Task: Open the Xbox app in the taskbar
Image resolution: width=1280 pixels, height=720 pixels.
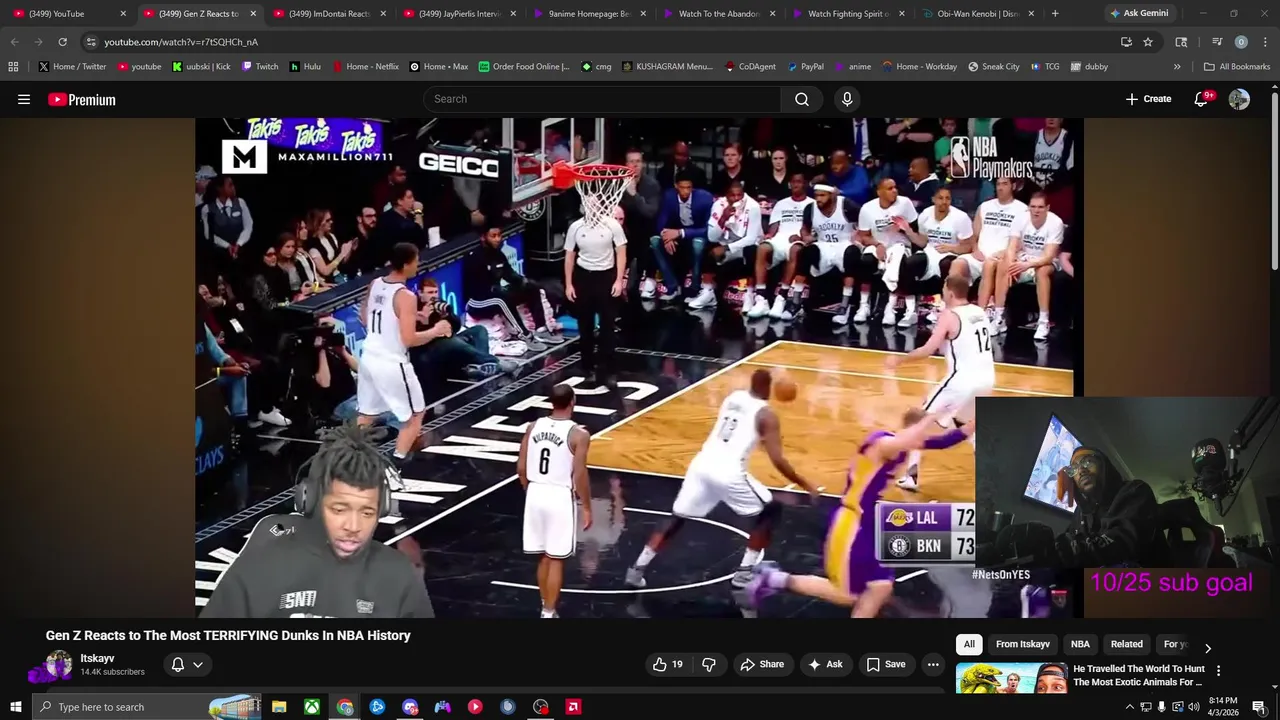Action: pos(312,707)
